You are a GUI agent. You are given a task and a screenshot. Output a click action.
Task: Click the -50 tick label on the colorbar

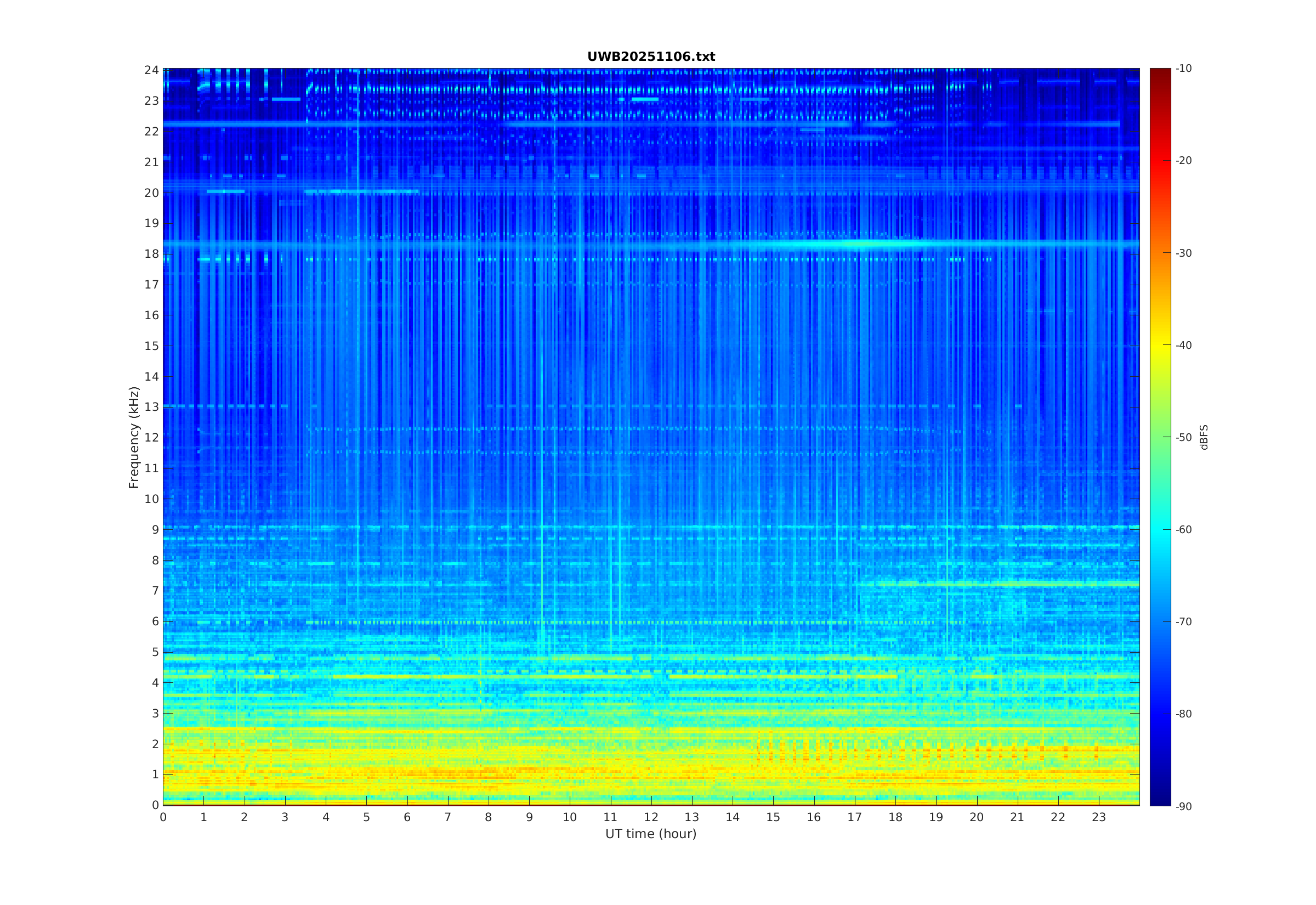coord(1183,437)
